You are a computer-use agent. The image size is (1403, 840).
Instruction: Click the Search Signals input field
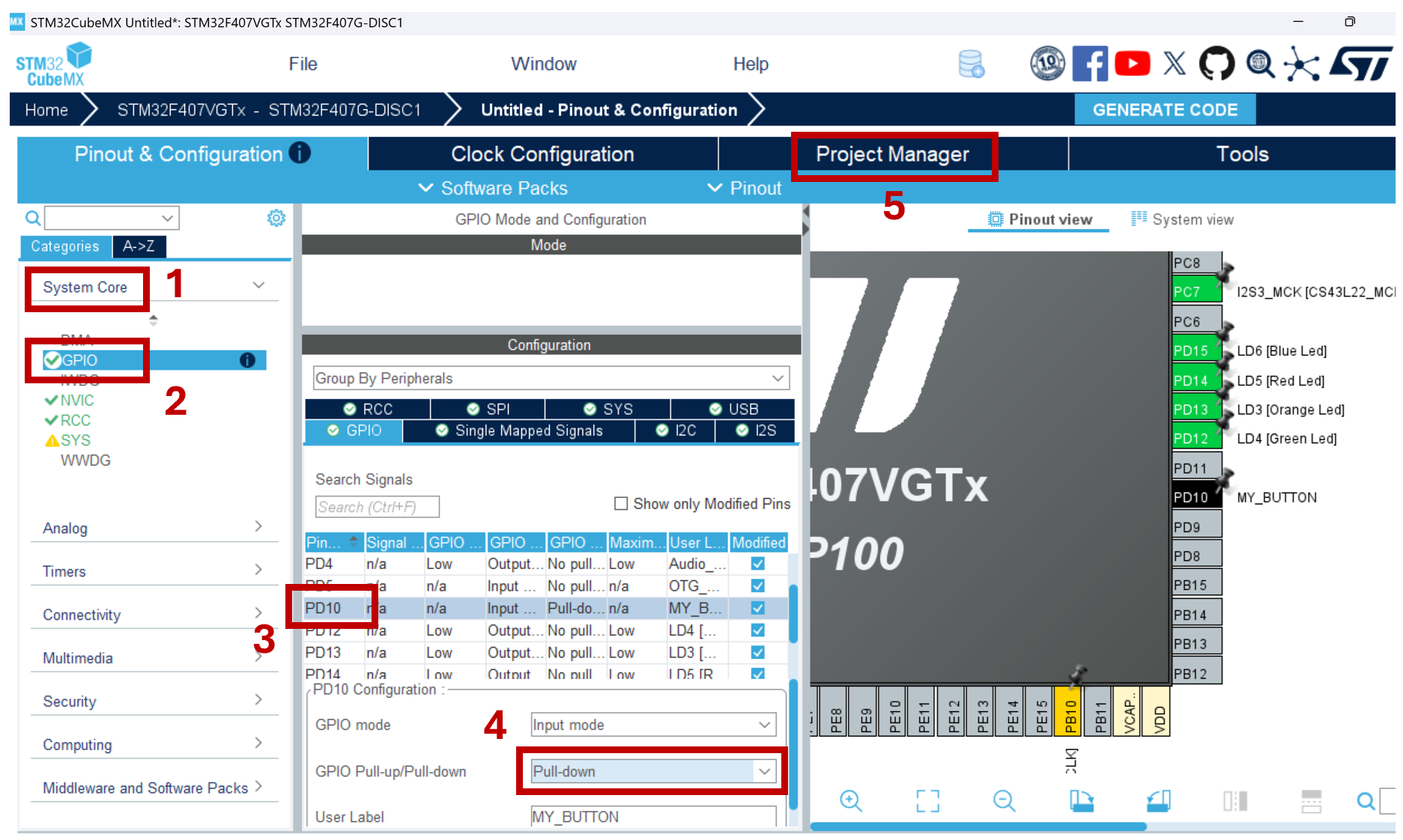point(378,507)
